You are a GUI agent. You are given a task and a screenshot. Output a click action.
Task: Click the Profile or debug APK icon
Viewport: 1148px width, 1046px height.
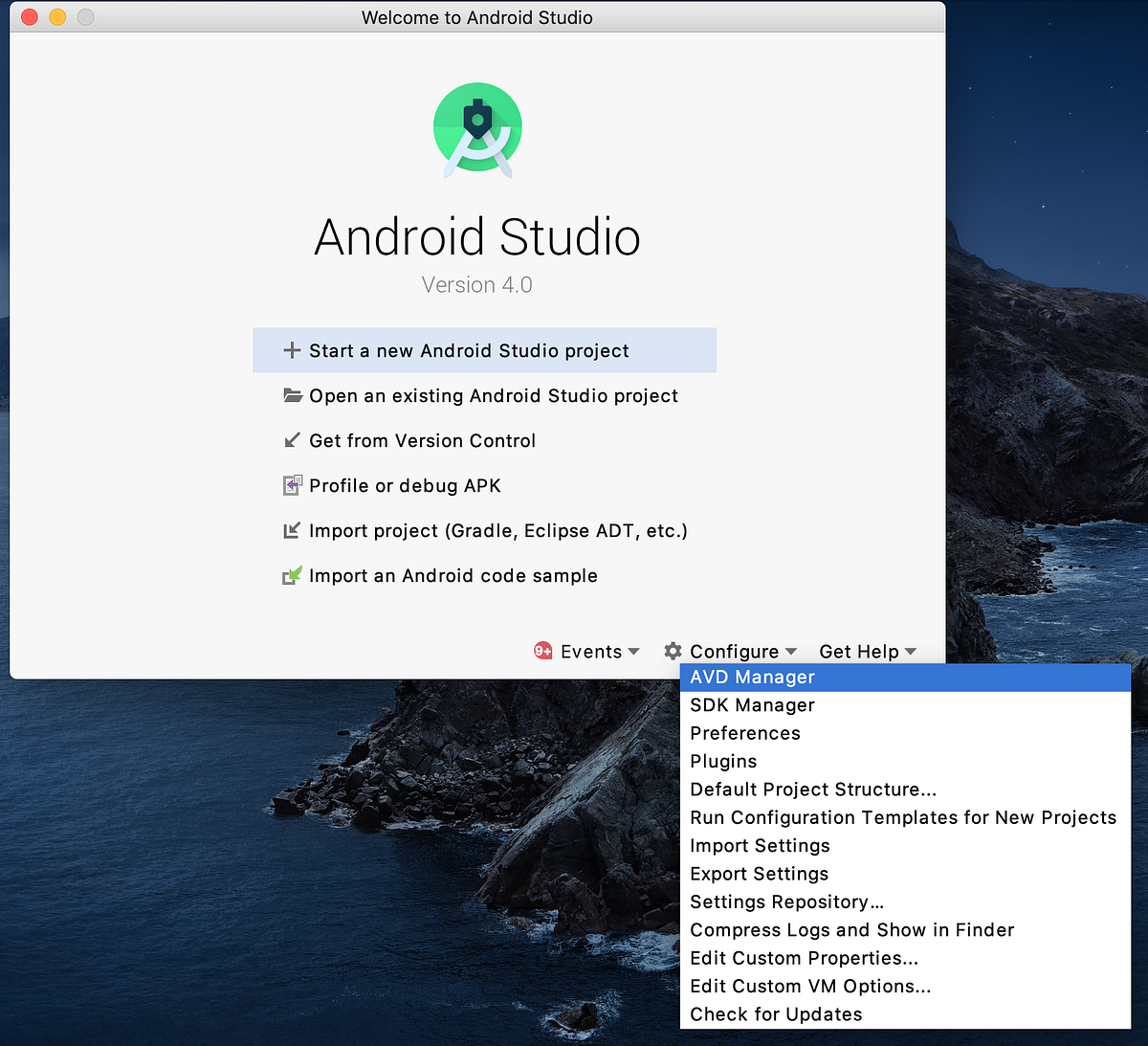(x=293, y=485)
